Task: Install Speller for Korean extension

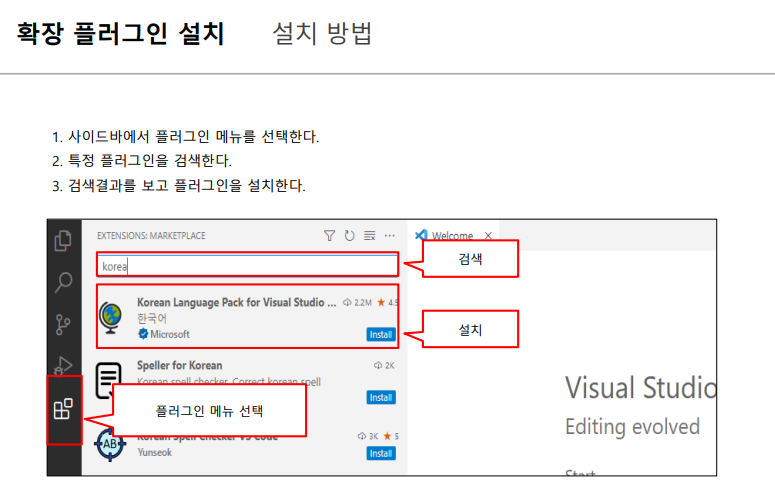Action: pos(381,397)
